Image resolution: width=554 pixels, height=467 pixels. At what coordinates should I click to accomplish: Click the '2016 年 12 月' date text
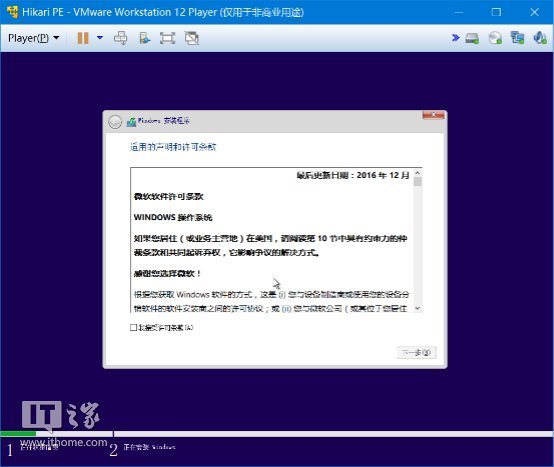pyautogui.click(x=383, y=175)
